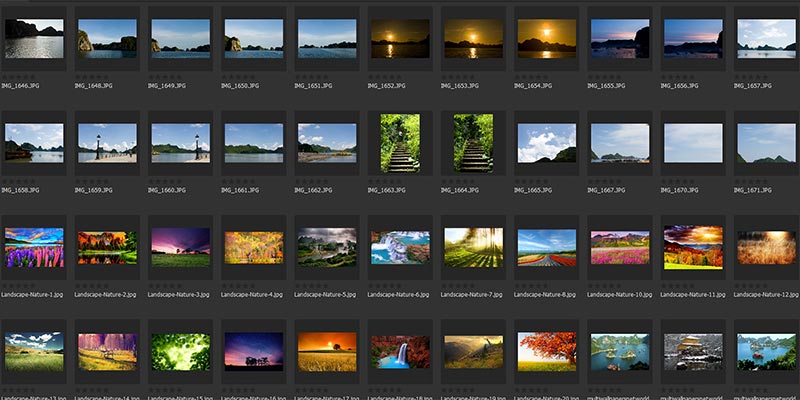Select the Landscape-Nature-5.jpg thumbnail
The image size is (800, 400).
pyautogui.click(x=327, y=247)
